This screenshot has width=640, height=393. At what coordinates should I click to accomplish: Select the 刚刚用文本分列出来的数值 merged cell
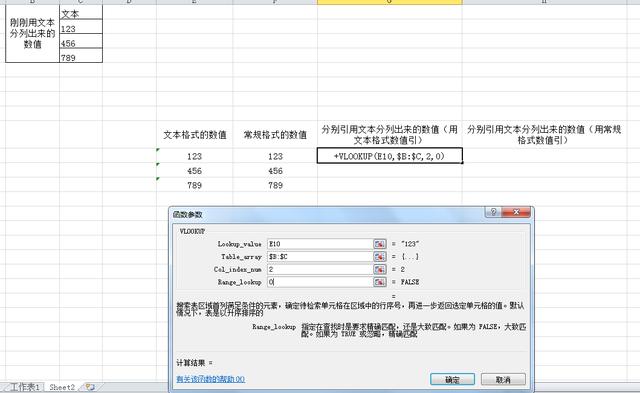coord(33,33)
